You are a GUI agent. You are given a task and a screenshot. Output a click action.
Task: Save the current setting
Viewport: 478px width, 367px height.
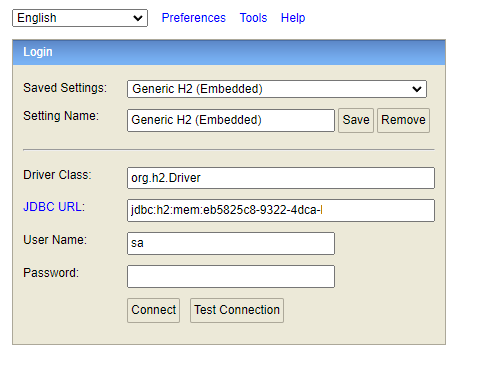pos(356,120)
